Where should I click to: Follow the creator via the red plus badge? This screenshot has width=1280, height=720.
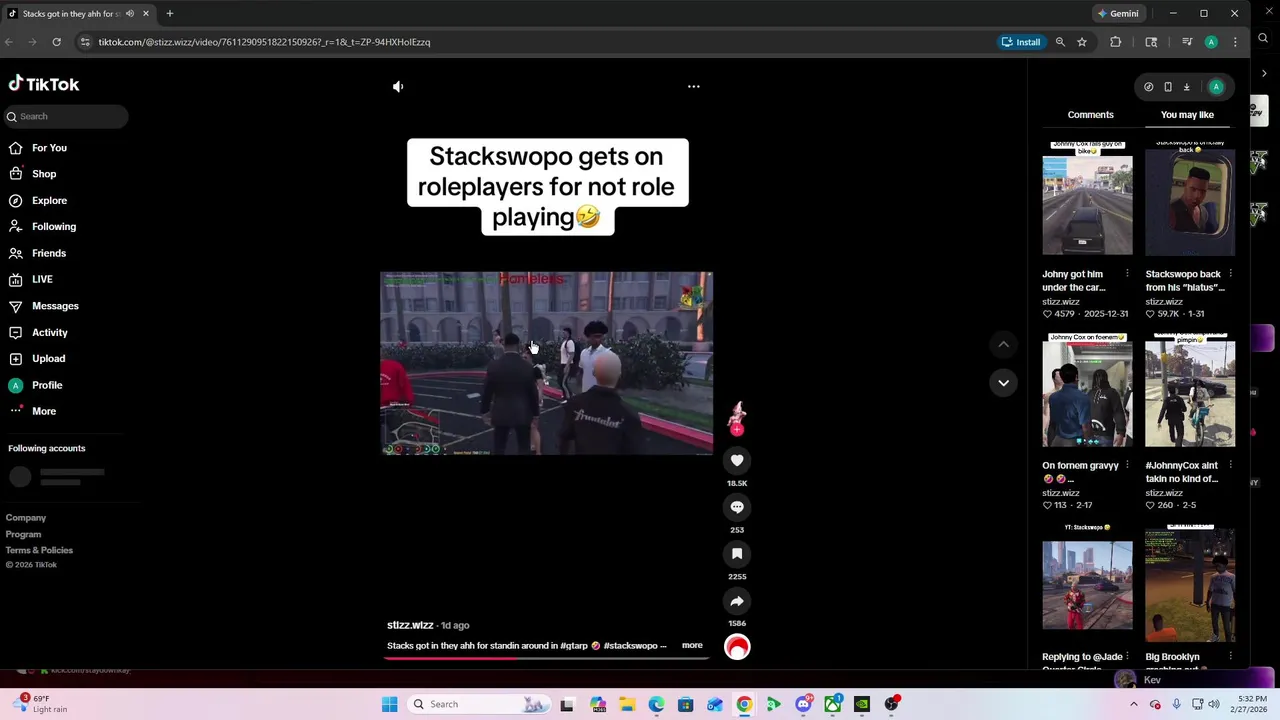737,430
